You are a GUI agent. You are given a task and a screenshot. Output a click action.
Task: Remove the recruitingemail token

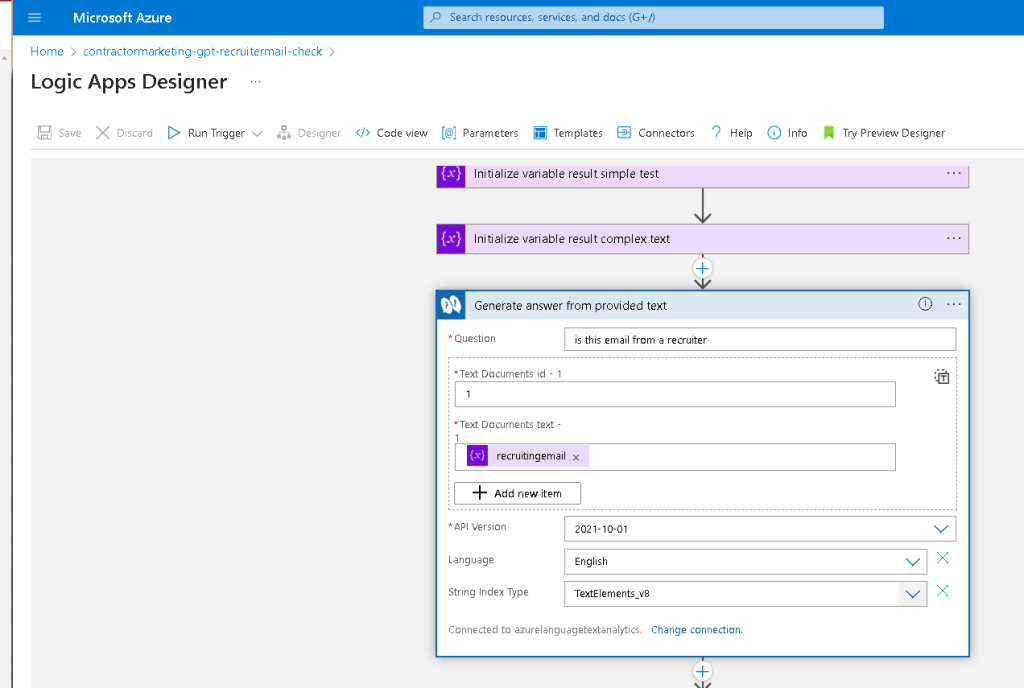point(576,457)
